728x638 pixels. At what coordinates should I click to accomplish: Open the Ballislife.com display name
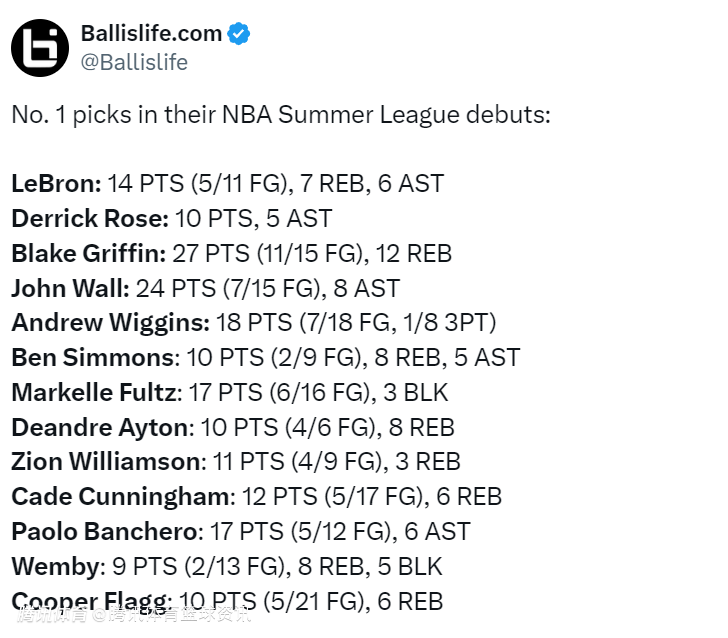[151, 34]
